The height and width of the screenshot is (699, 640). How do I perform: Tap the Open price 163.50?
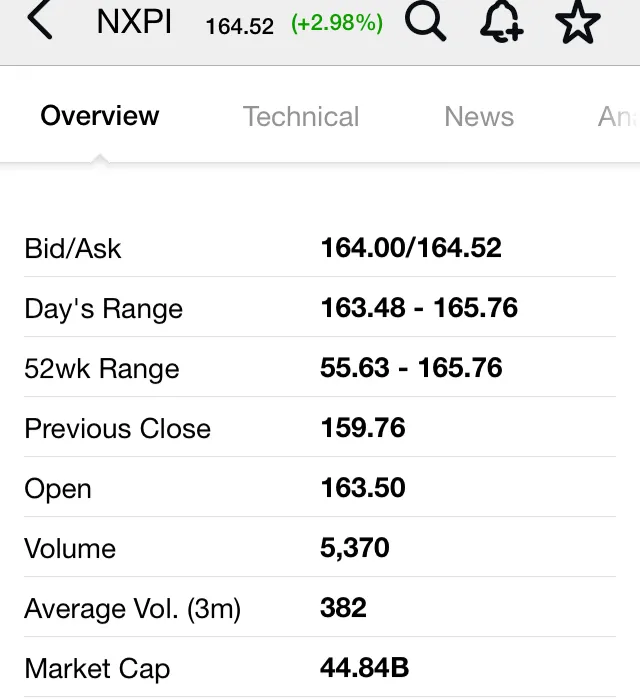tap(363, 488)
